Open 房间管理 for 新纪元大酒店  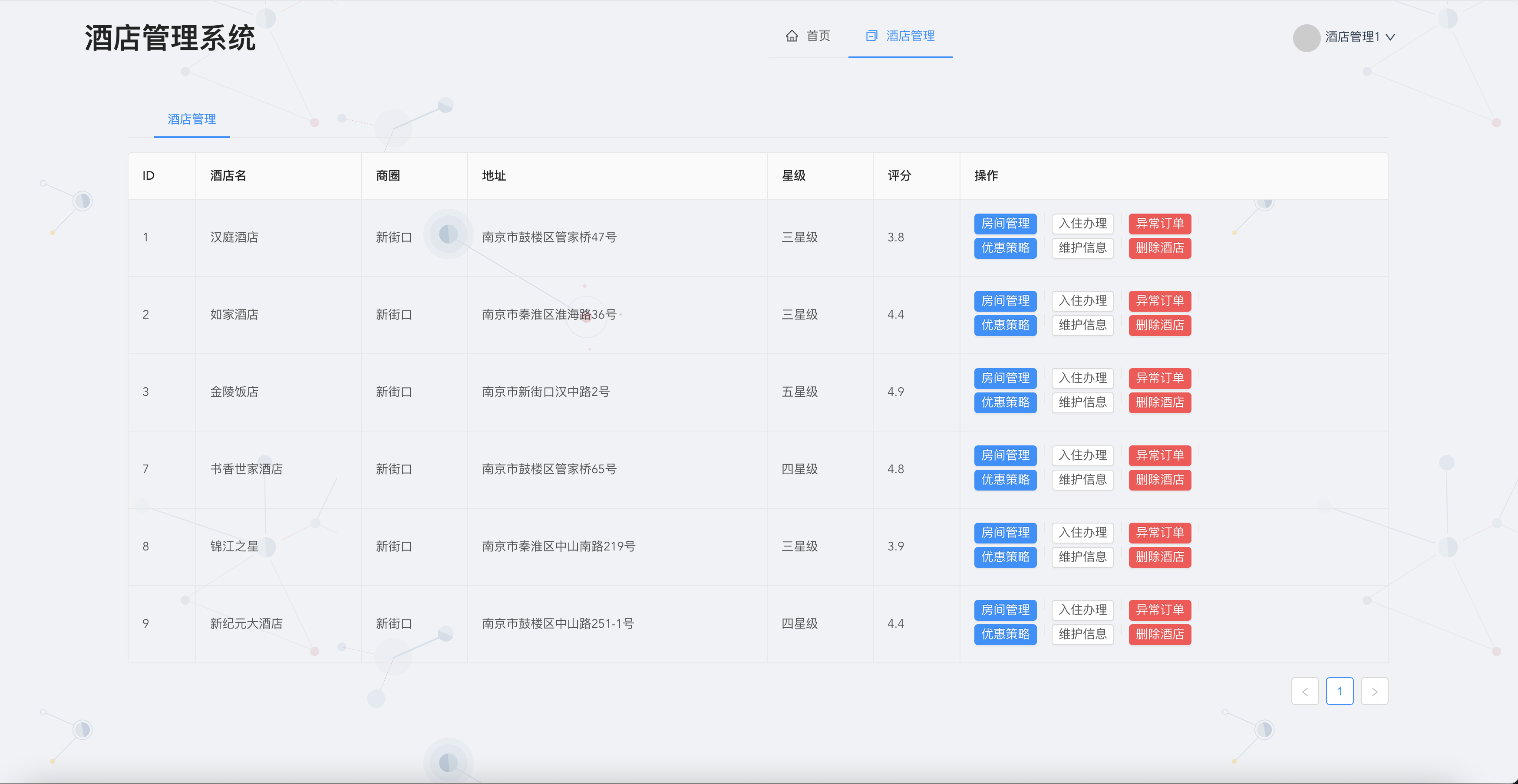(x=1005, y=609)
